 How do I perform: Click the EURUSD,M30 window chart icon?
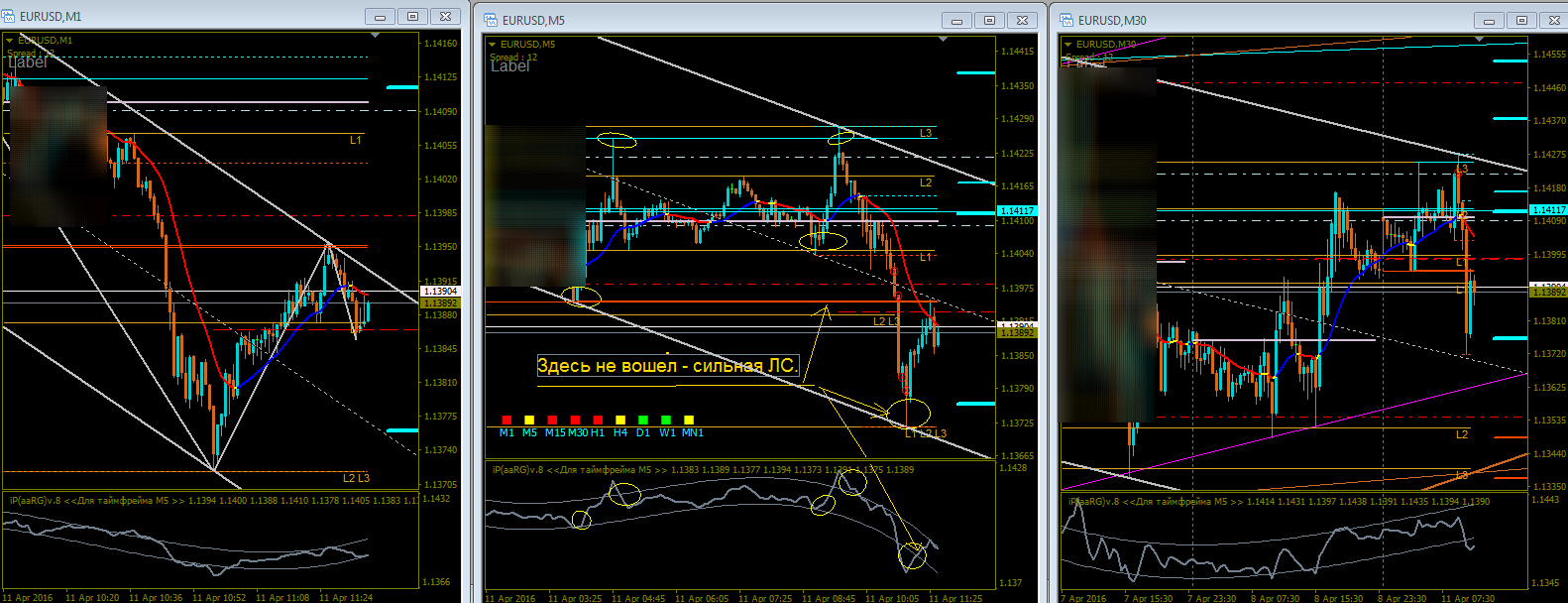pos(1067,20)
